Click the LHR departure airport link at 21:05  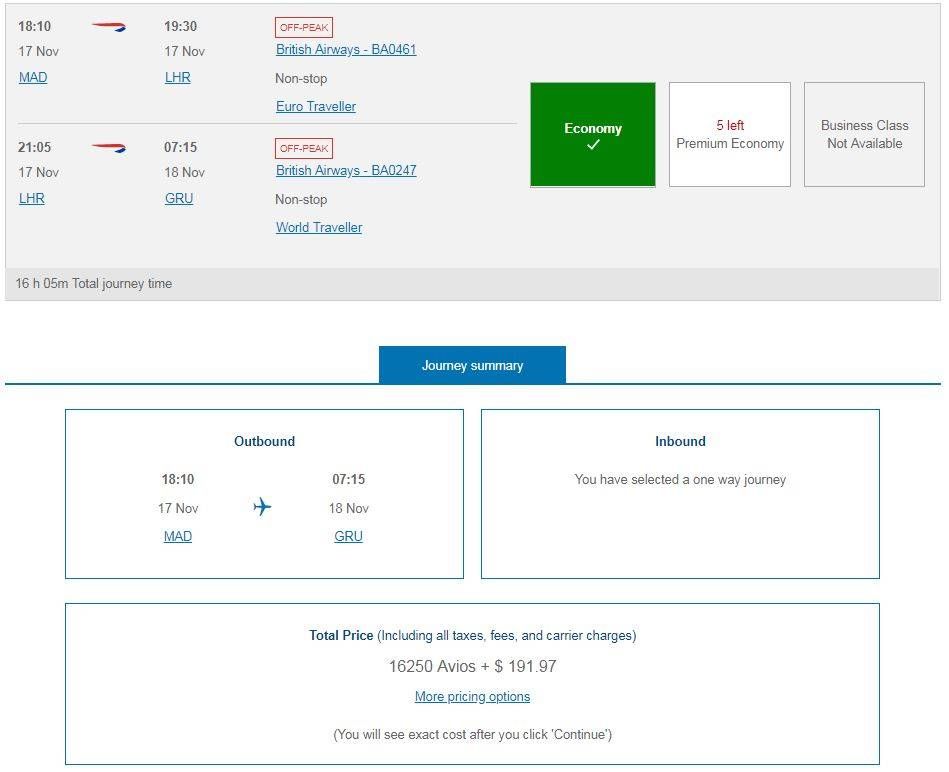32,198
